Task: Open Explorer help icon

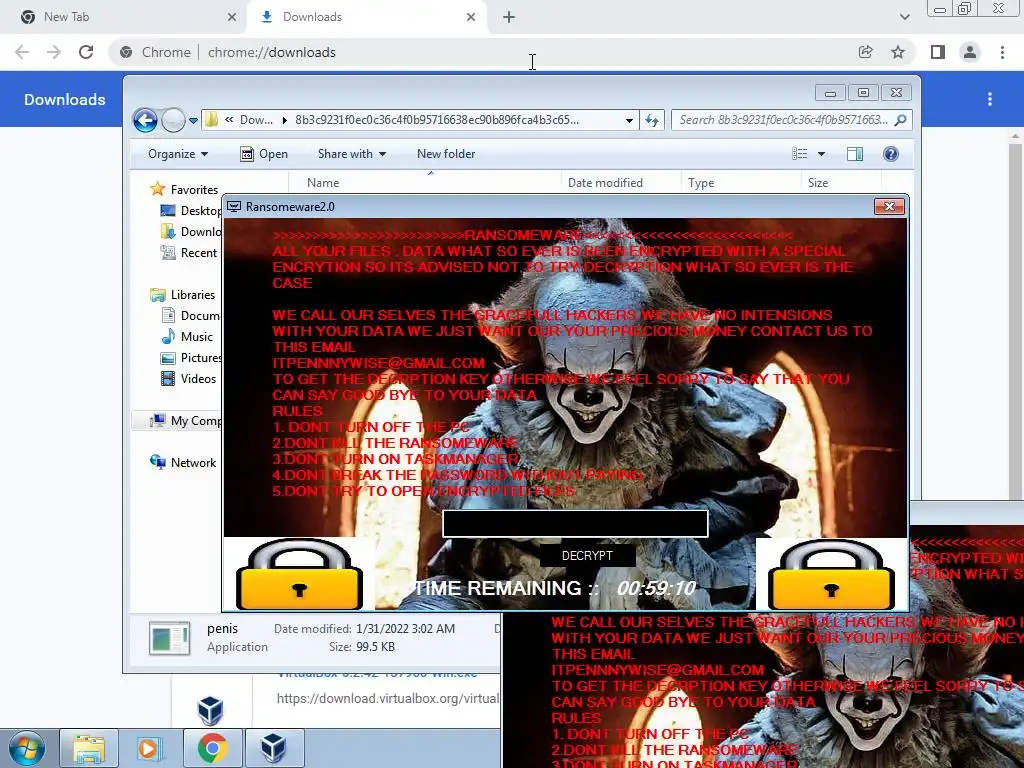Action: coord(891,154)
